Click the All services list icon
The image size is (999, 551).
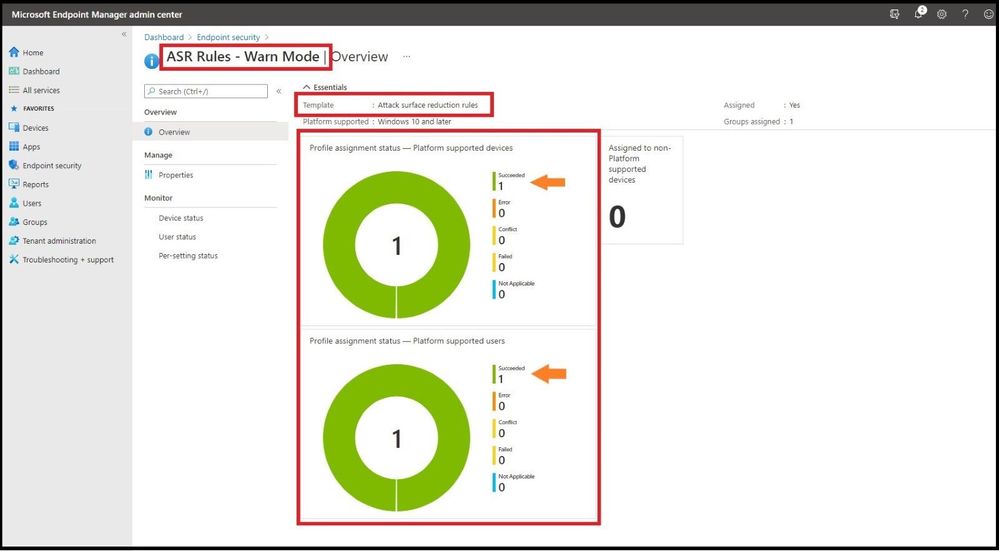14,90
